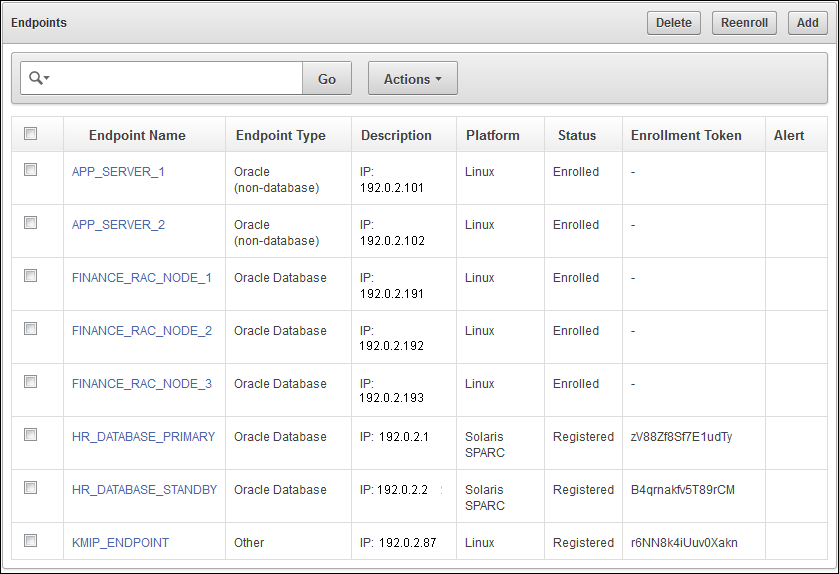Click Oracle (non-database) type of APP_SERVER_2
The image size is (839, 574).
tap(277, 233)
